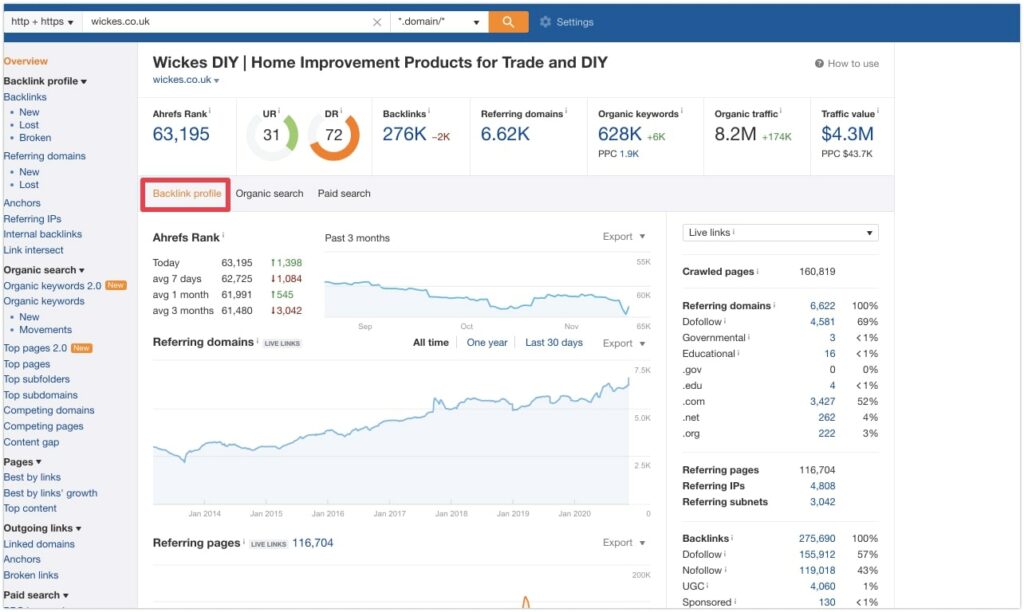This screenshot has width=1024, height=612.
Task: Click Referring IPs count 4,808
Action: (822, 486)
